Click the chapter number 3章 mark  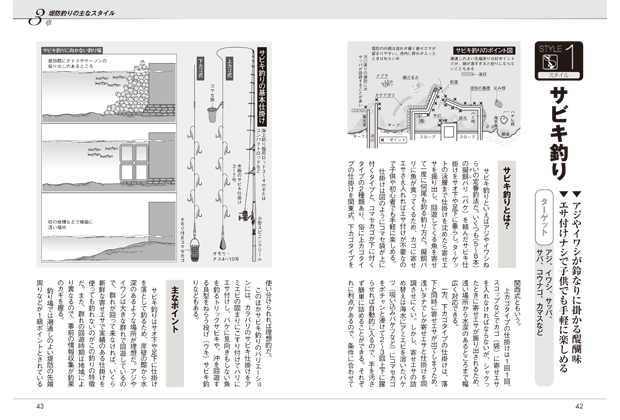39,19
